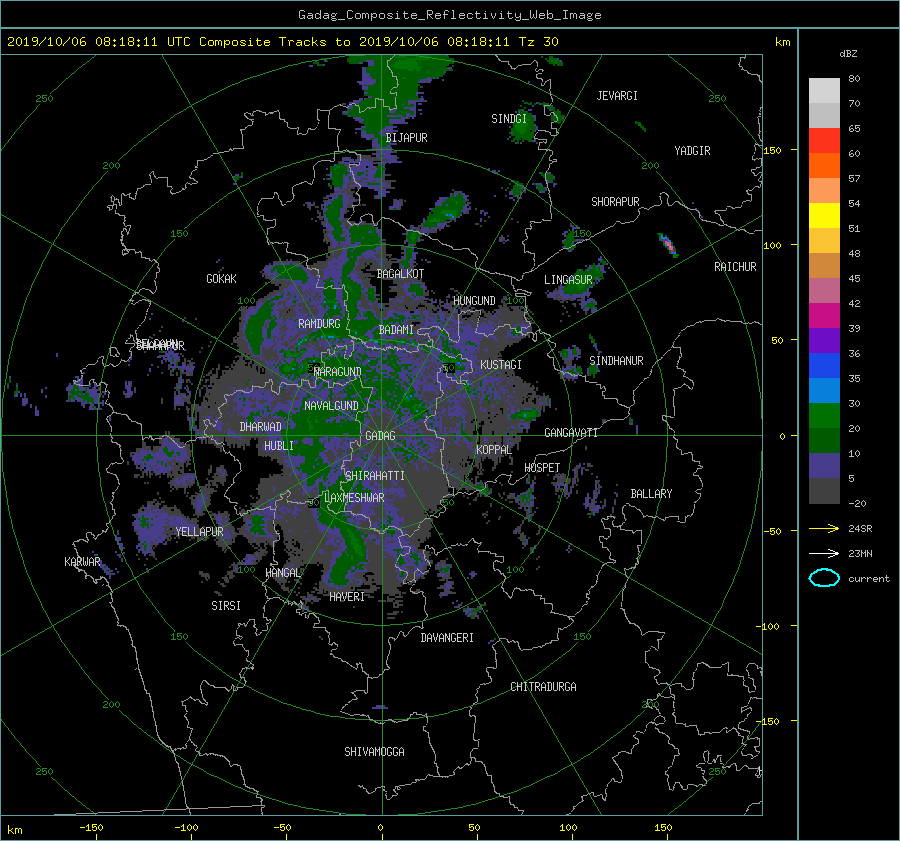Click the KOPPAL town label
900x841 pixels.
click(494, 449)
